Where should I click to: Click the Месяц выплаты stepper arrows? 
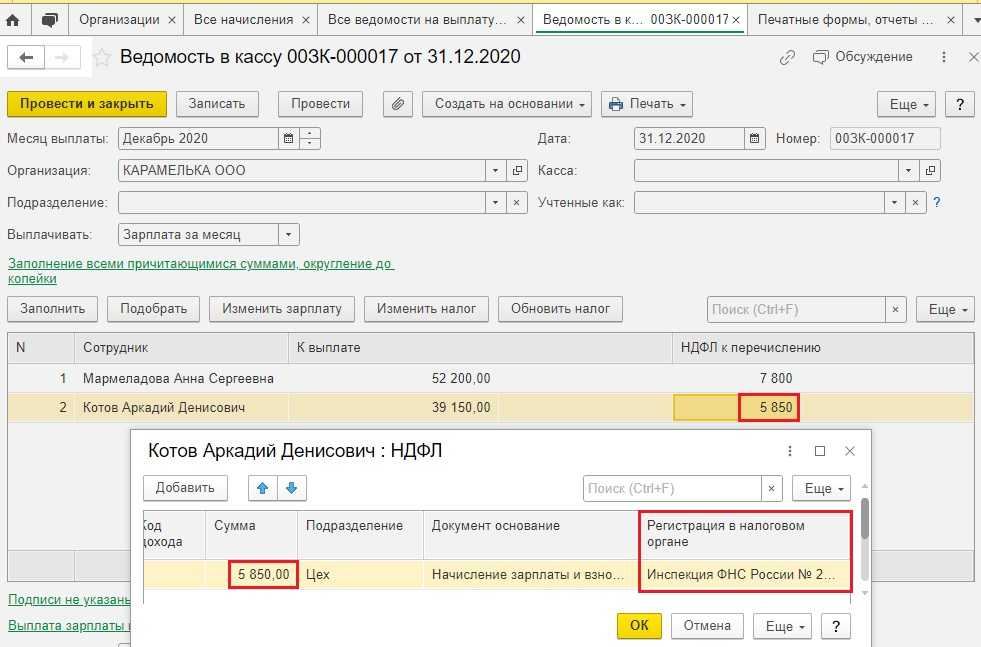(310, 139)
